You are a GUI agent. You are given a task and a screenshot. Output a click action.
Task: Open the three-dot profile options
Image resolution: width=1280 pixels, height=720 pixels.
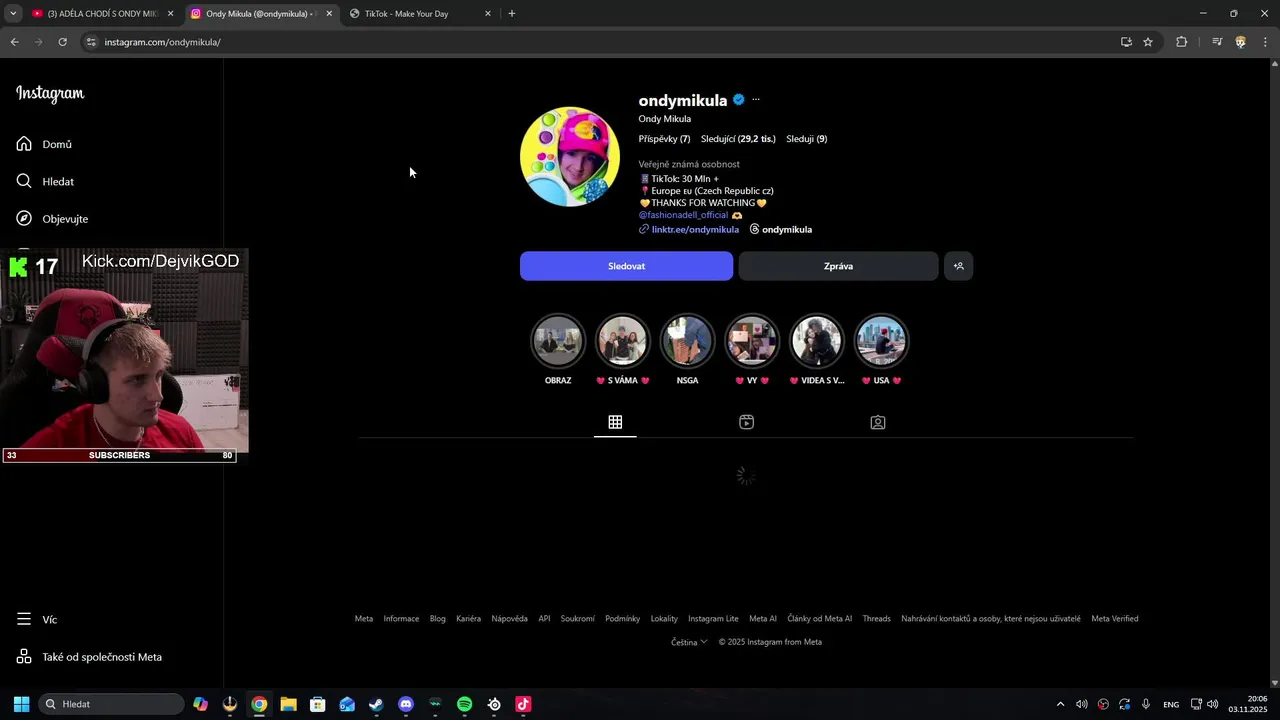click(756, 100)
